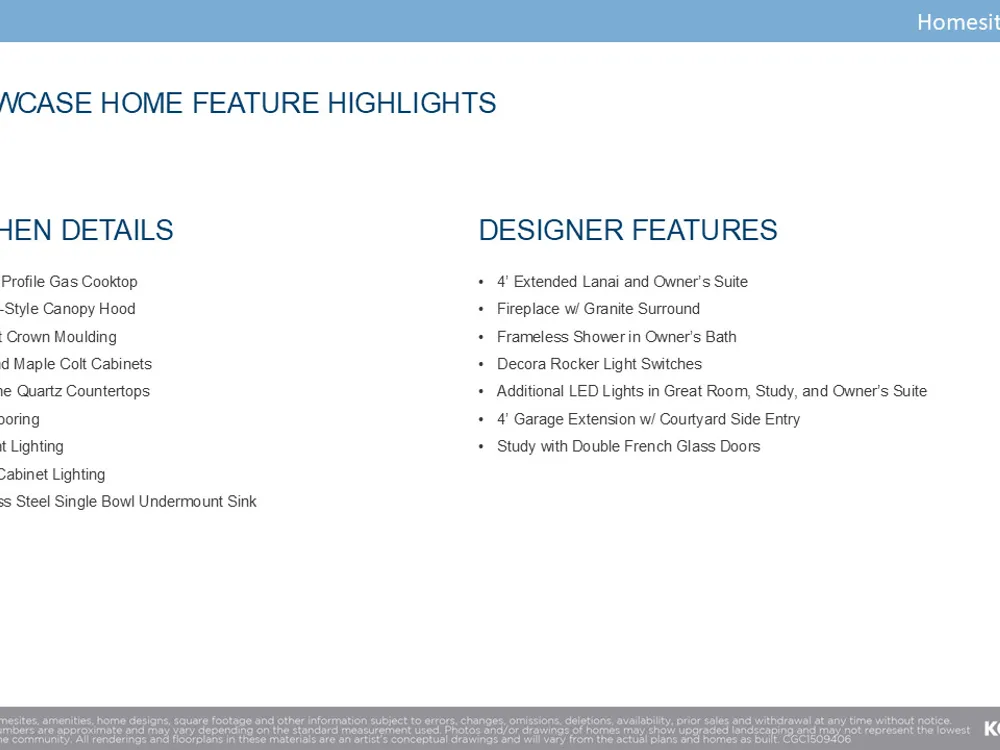Click the KITCHEN DETAILS section heading
Image resolution: width=1000 pixels, height=750 pixels.
(x=87, y=230)
